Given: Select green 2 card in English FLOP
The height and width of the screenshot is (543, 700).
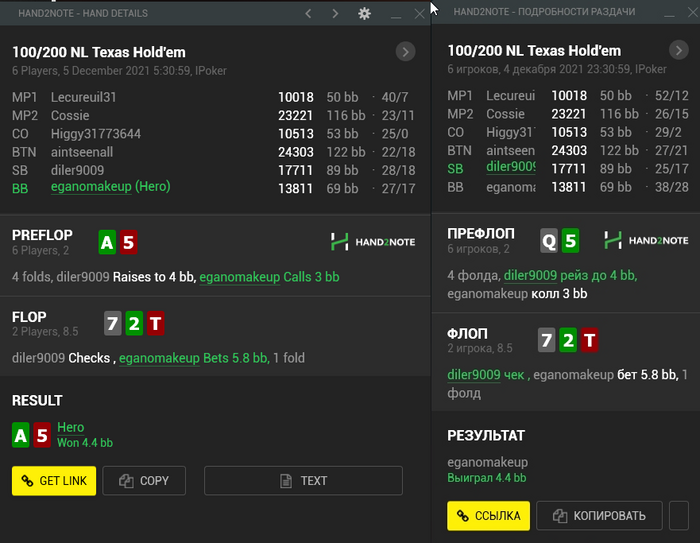Looking at the screenshot, I should tap(134, 323).
